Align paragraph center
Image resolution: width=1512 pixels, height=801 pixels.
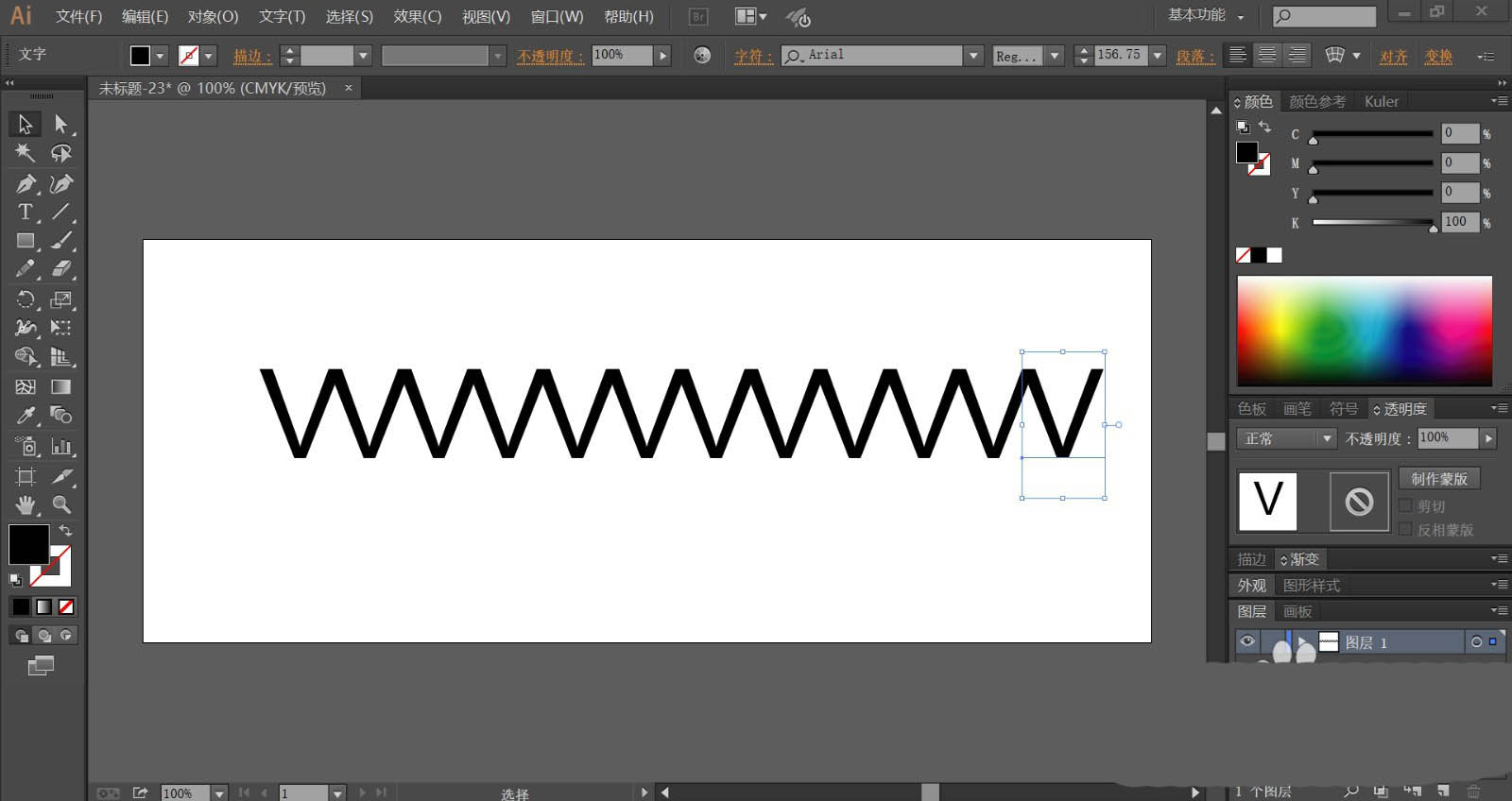1267,55
